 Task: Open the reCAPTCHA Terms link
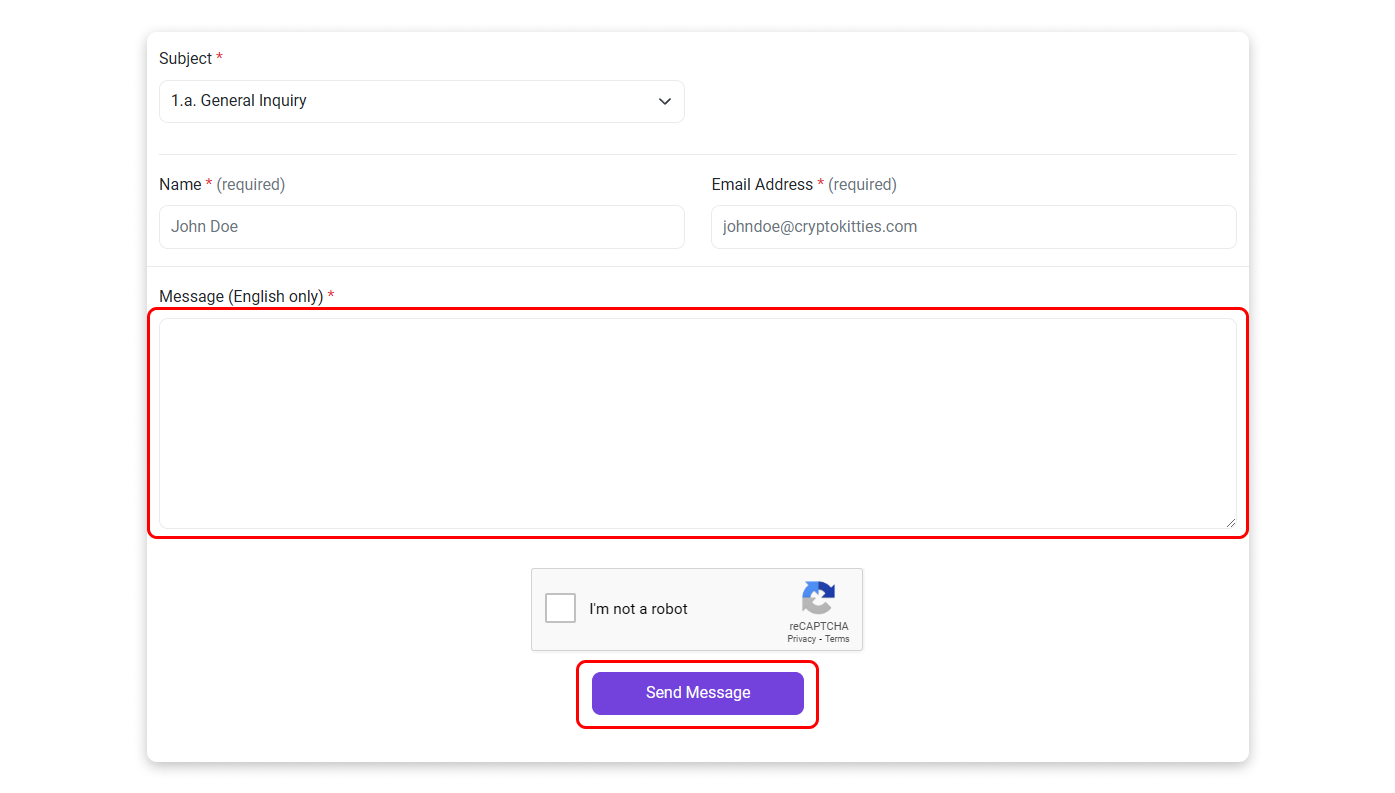click(837, 639)
